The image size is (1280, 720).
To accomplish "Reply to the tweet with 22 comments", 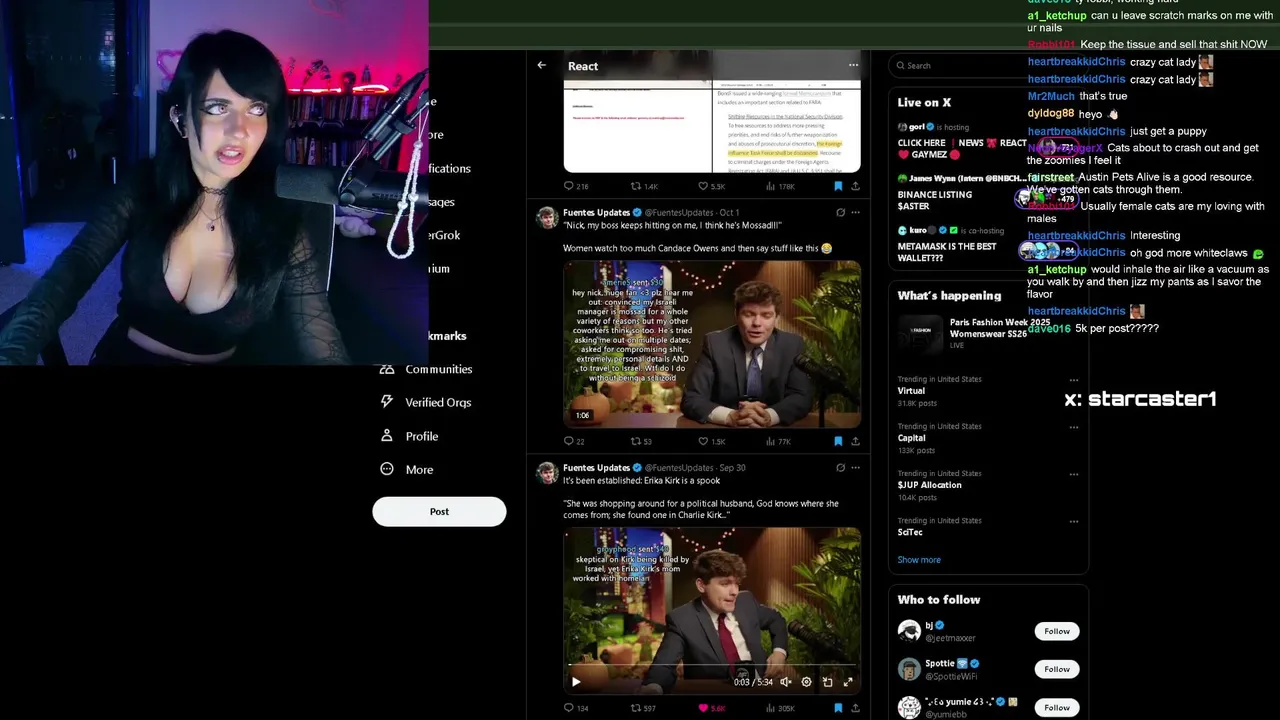I will point(574,441).
